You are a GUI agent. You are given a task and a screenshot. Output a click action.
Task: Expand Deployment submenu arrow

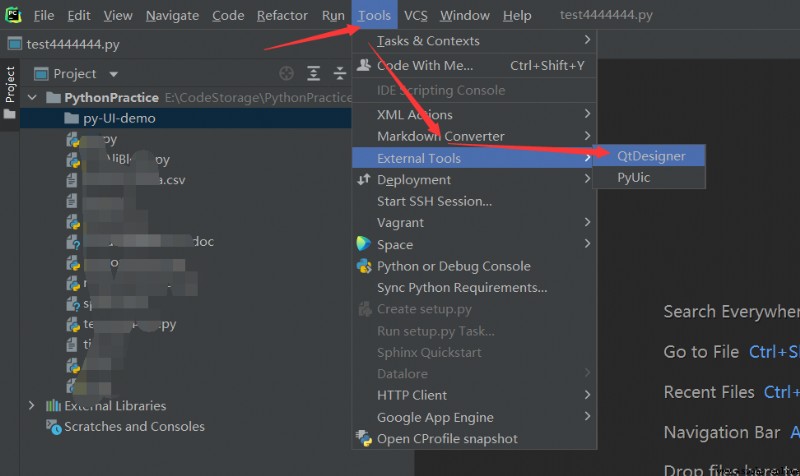[587, 179]
